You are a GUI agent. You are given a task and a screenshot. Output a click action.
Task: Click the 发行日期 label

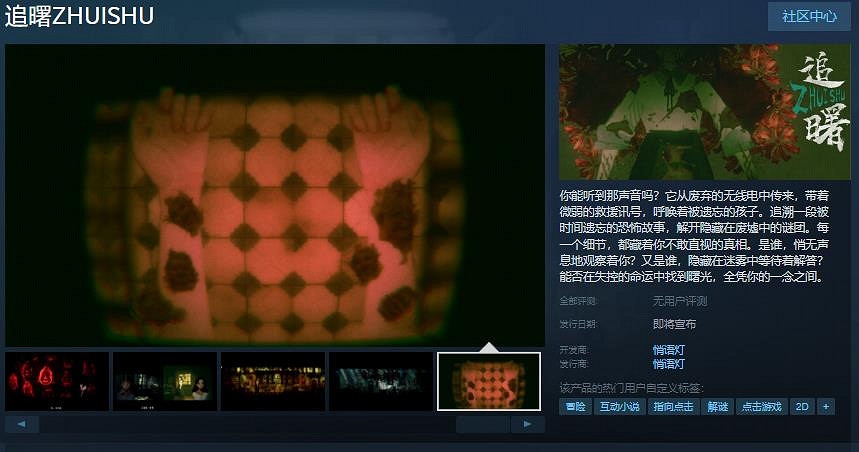[579, 324]
